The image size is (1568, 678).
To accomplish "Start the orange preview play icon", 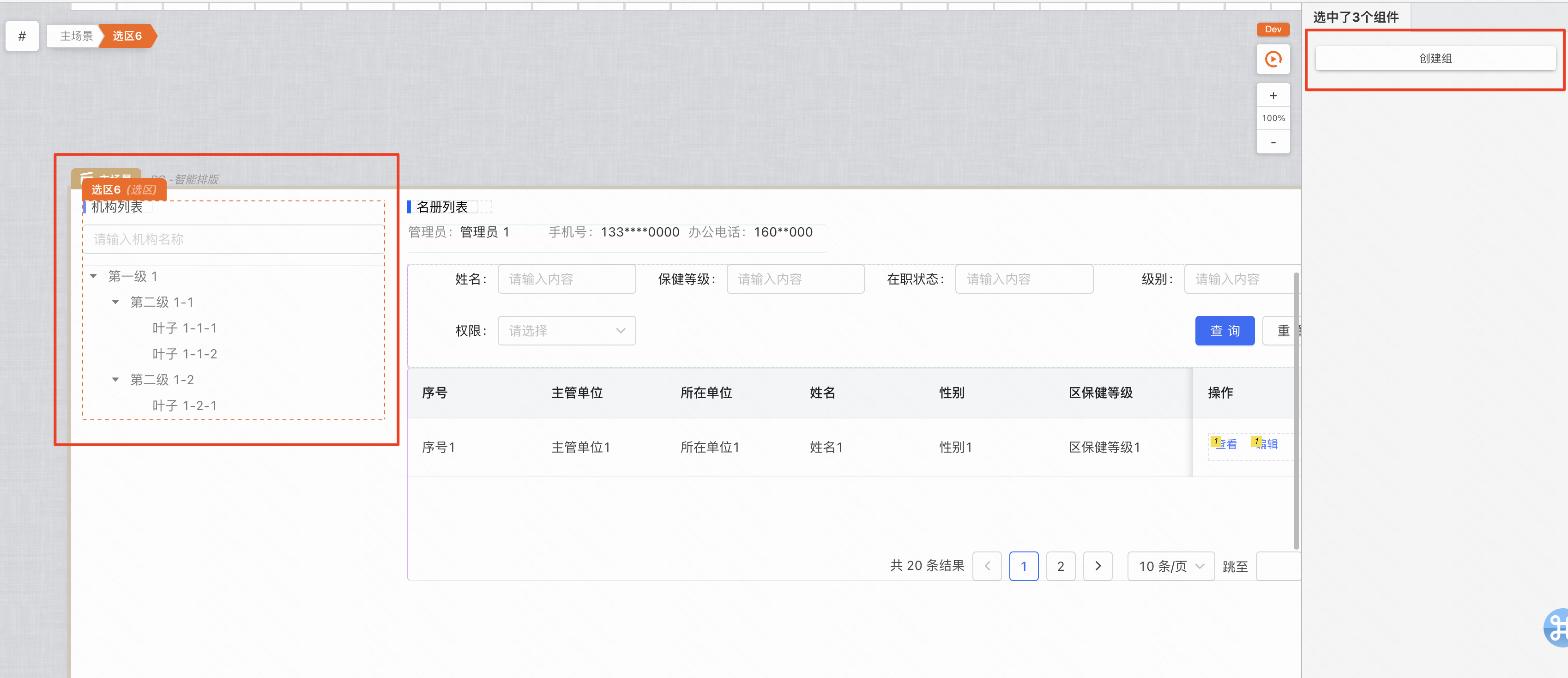I will pos(1273,59).
